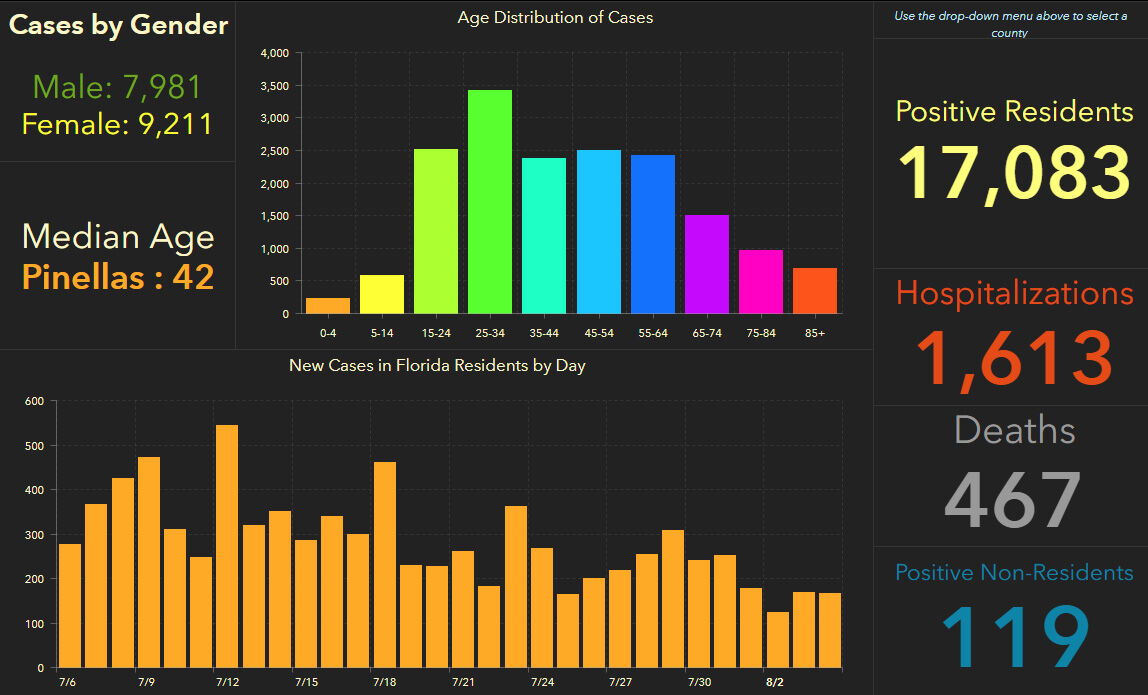The width and height of the screenshot is (1148, 695).
Task: Click the Median Age Pinellas : 42 text
Action: point(118,276)
